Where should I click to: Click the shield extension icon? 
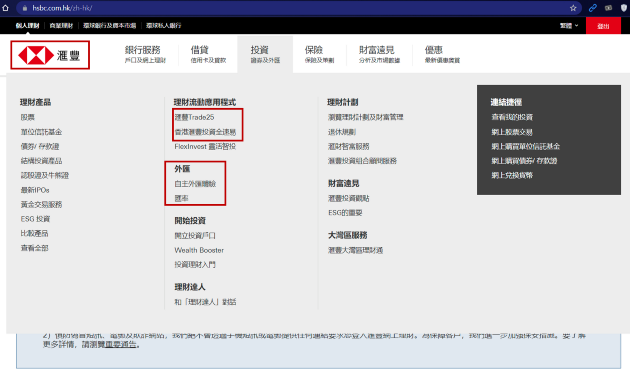624,8
